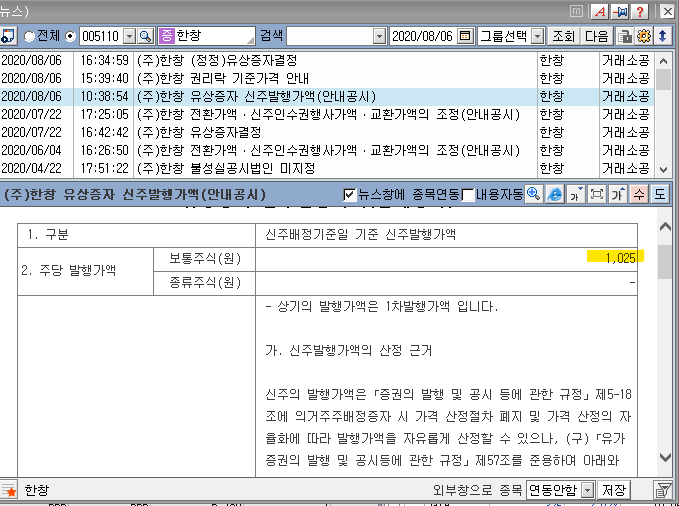Click the small m icon in titlebar
Viewport: 679px width, 506px height.
click(x=576, y=11)
